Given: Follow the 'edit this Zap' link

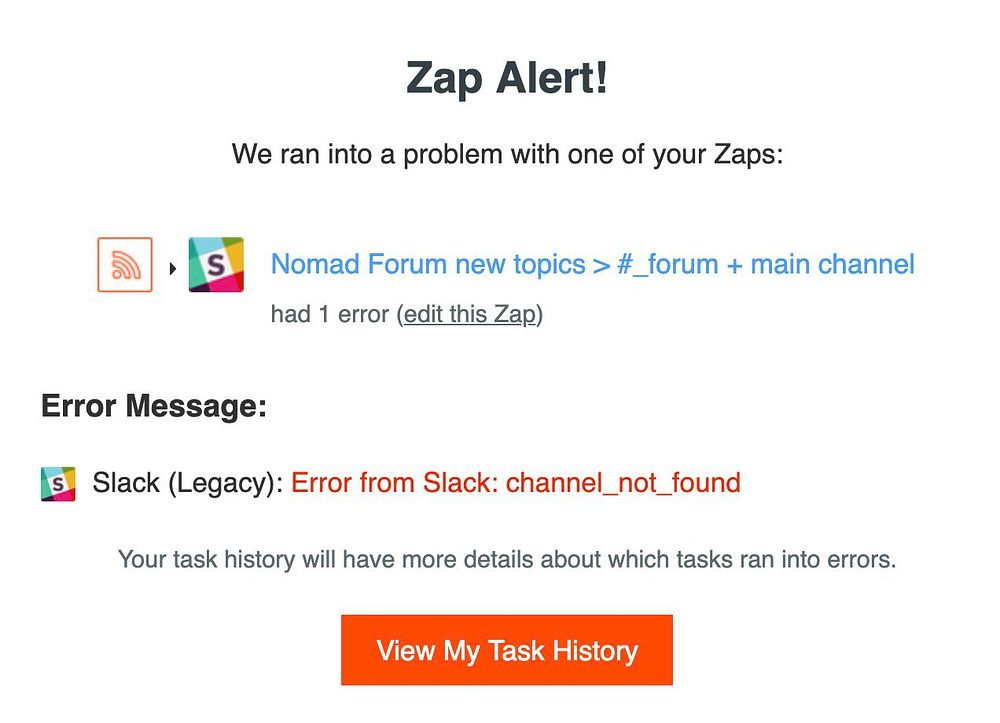Looking at the screenshot, I should pyautogui.click(x=470, y=314).
